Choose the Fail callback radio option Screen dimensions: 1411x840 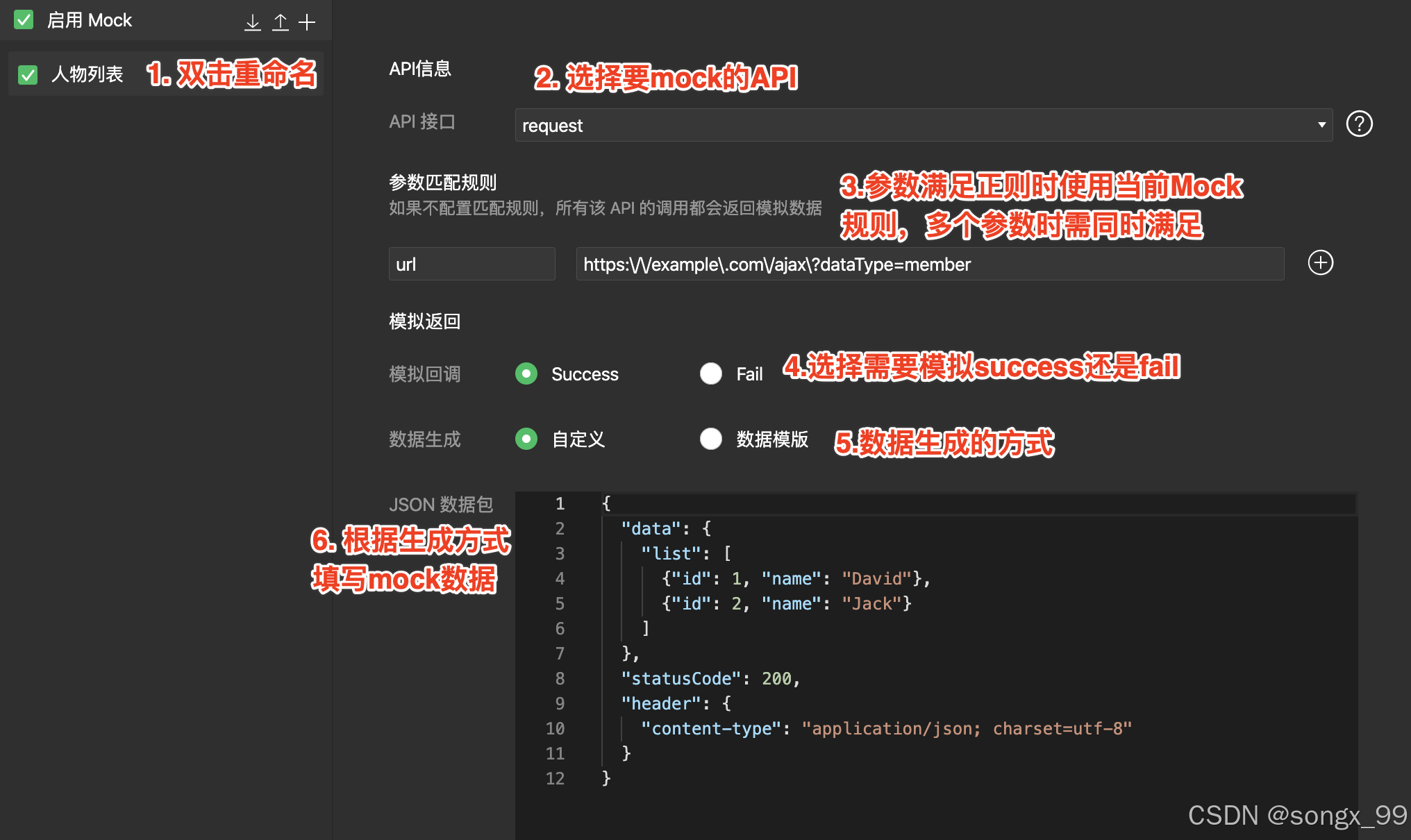[711, 374]
